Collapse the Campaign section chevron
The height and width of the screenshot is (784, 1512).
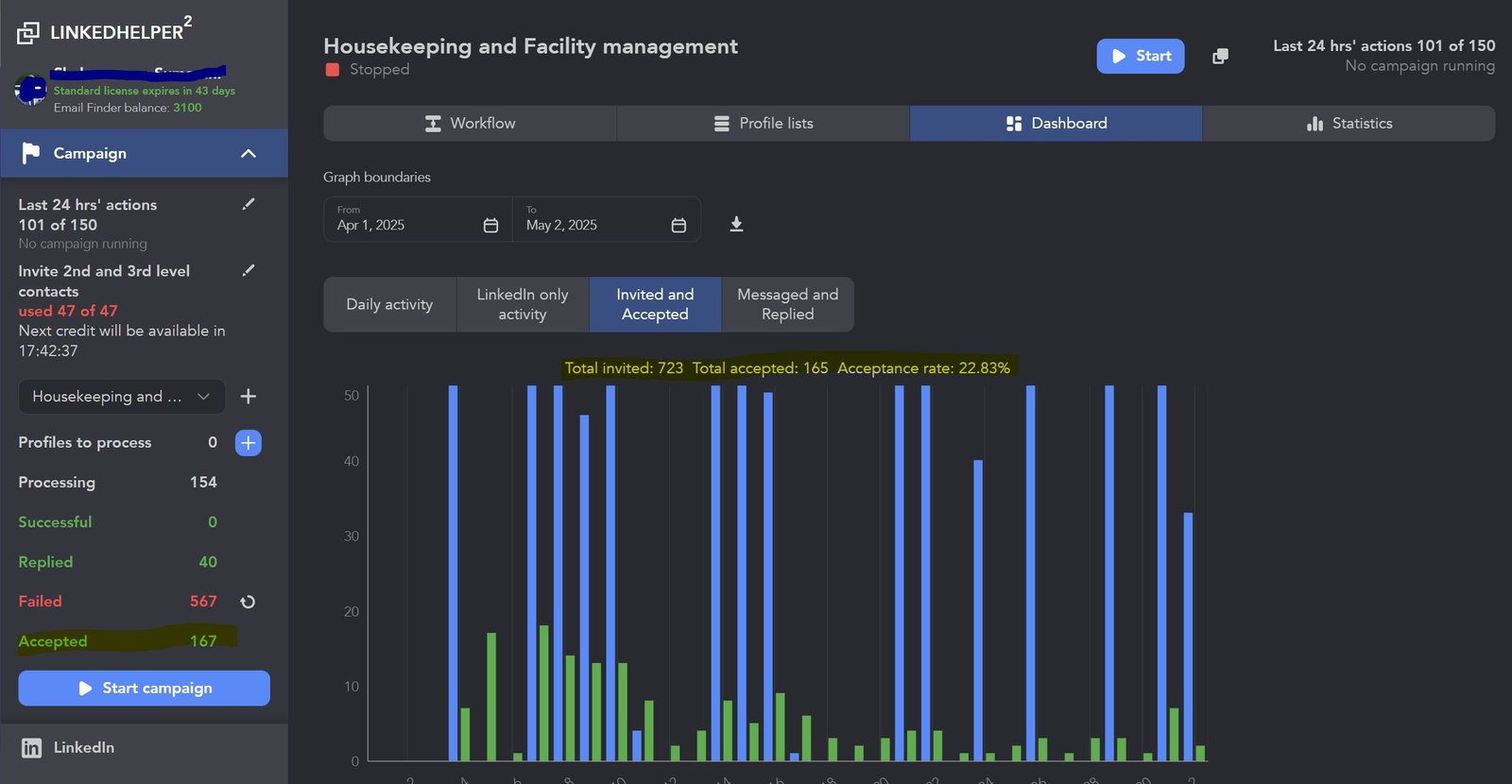coord(249,153)
